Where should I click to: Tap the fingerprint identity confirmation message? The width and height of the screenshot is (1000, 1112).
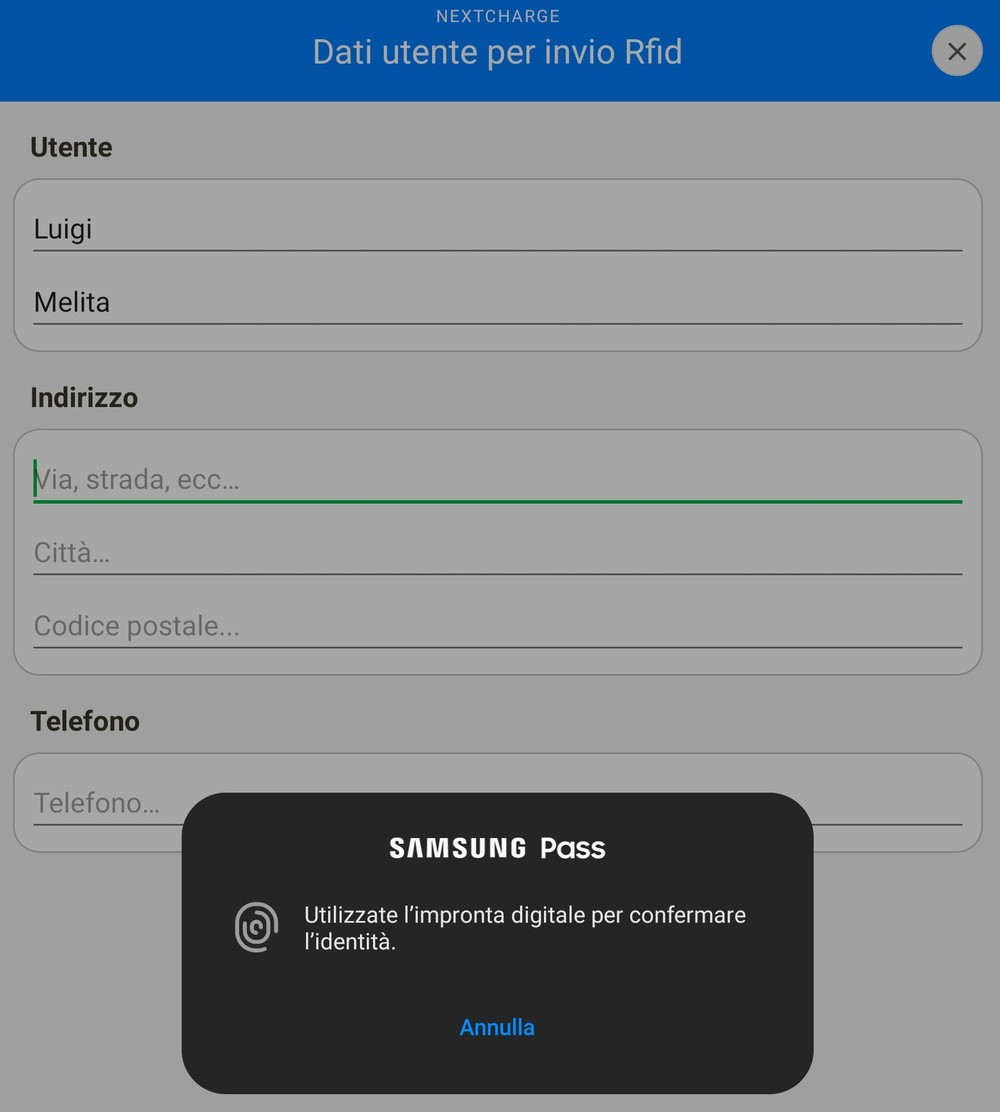(525, 928)
